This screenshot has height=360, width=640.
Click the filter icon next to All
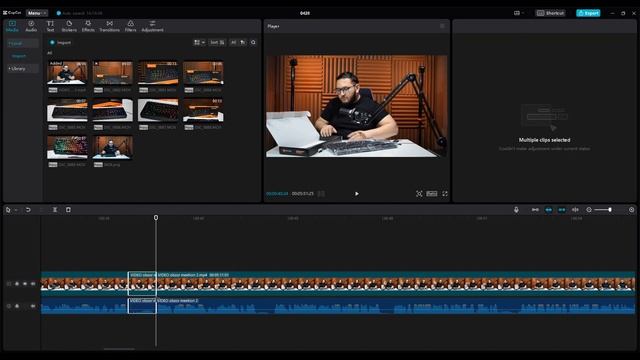coord(243,42)
